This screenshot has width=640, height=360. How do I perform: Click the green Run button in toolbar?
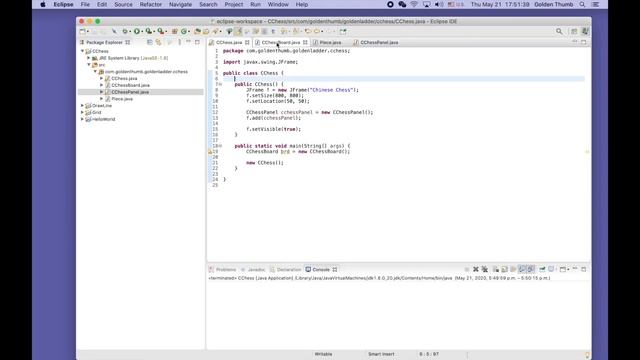click(137, 31)
